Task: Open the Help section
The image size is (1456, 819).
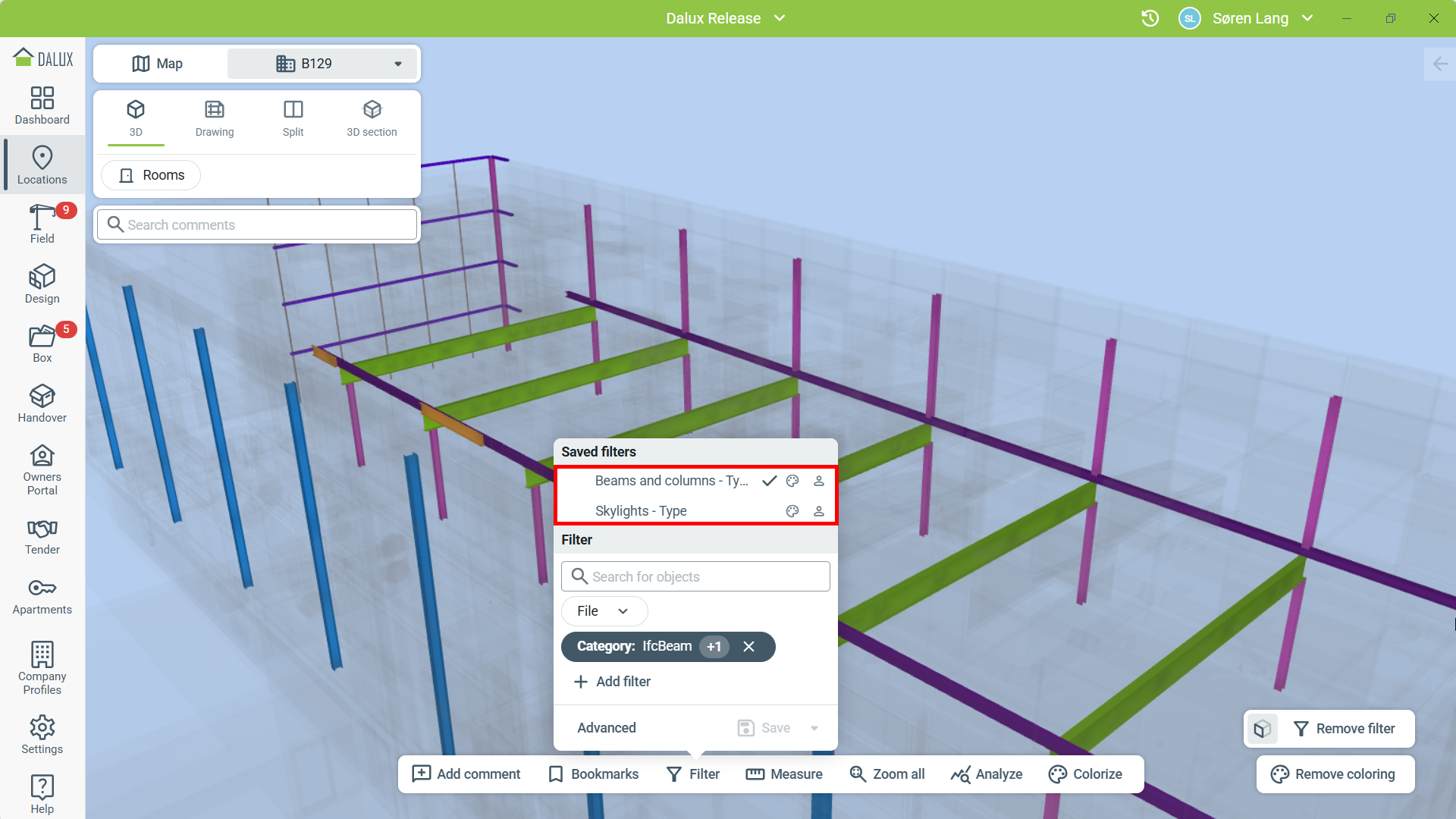Action: pyautogui.click(x=42, y=794)
